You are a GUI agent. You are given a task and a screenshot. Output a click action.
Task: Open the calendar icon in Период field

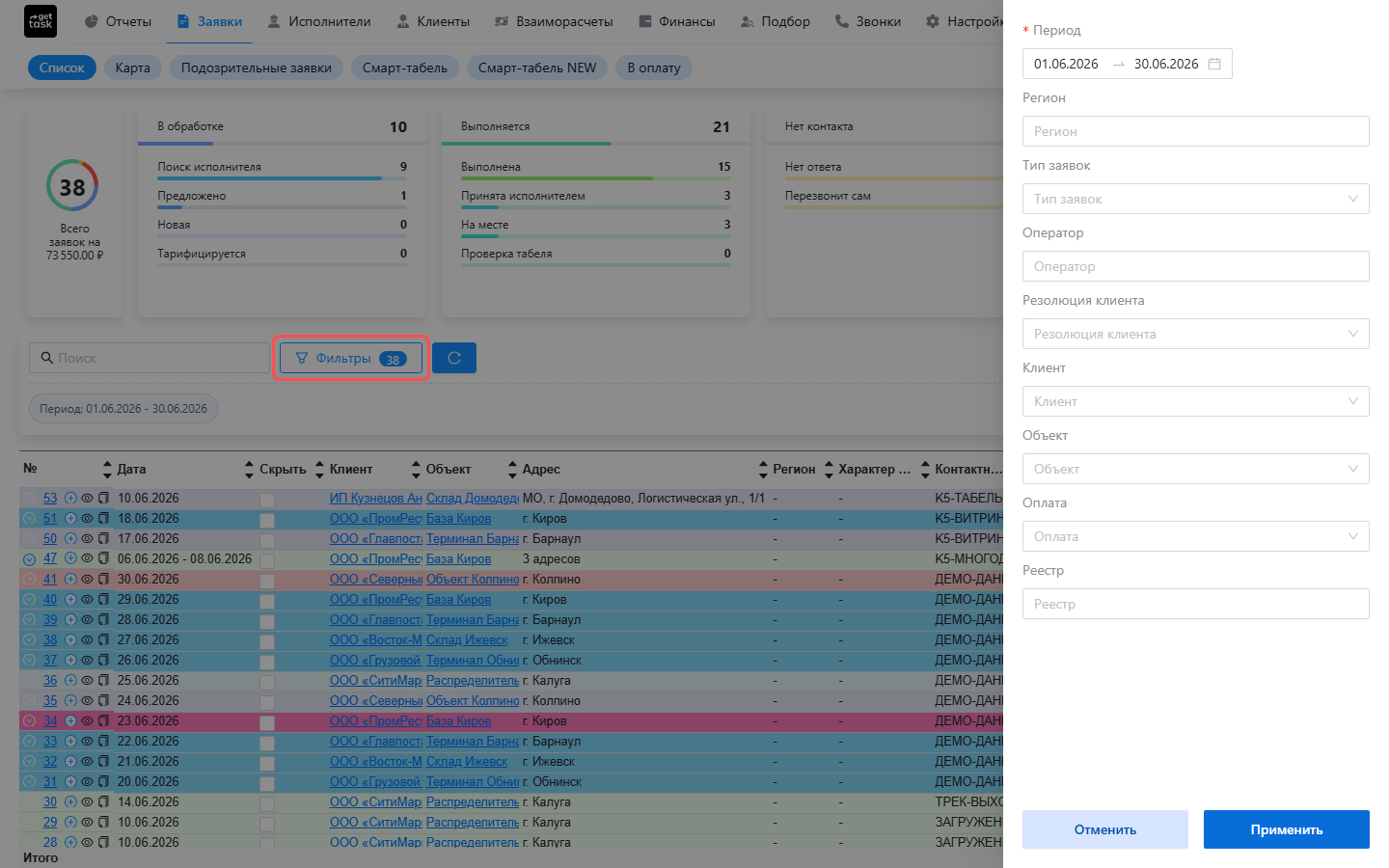click(1214, 64)
